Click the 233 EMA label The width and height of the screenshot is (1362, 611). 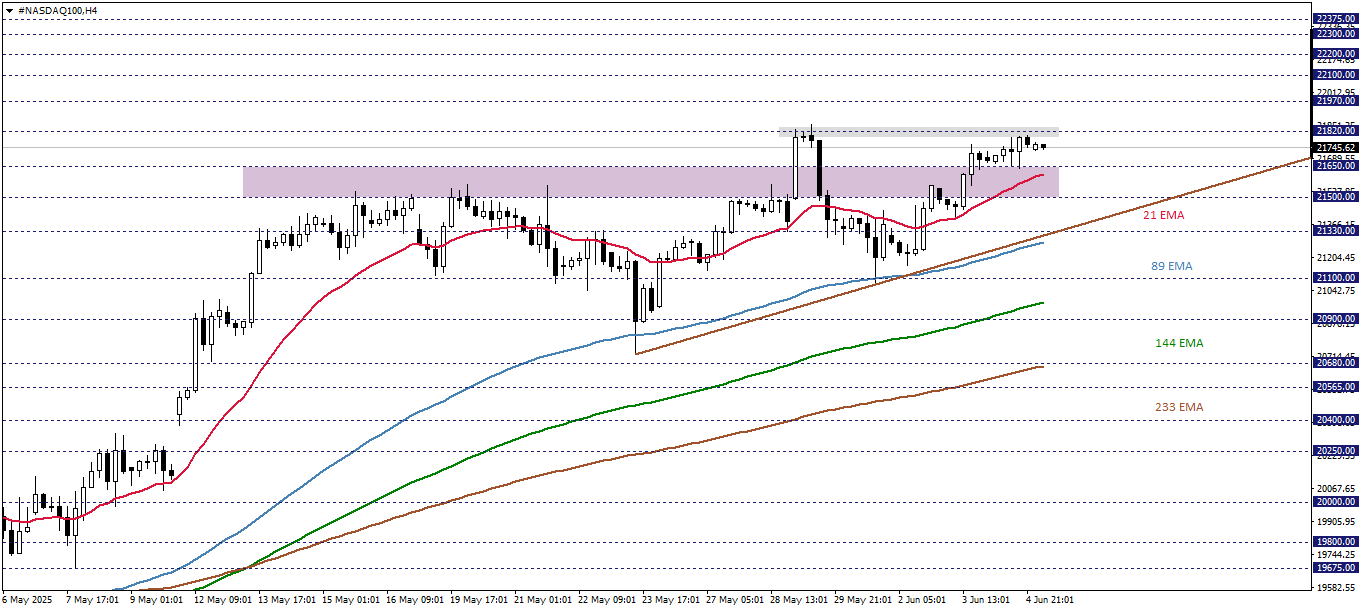tap(1179, 407)
